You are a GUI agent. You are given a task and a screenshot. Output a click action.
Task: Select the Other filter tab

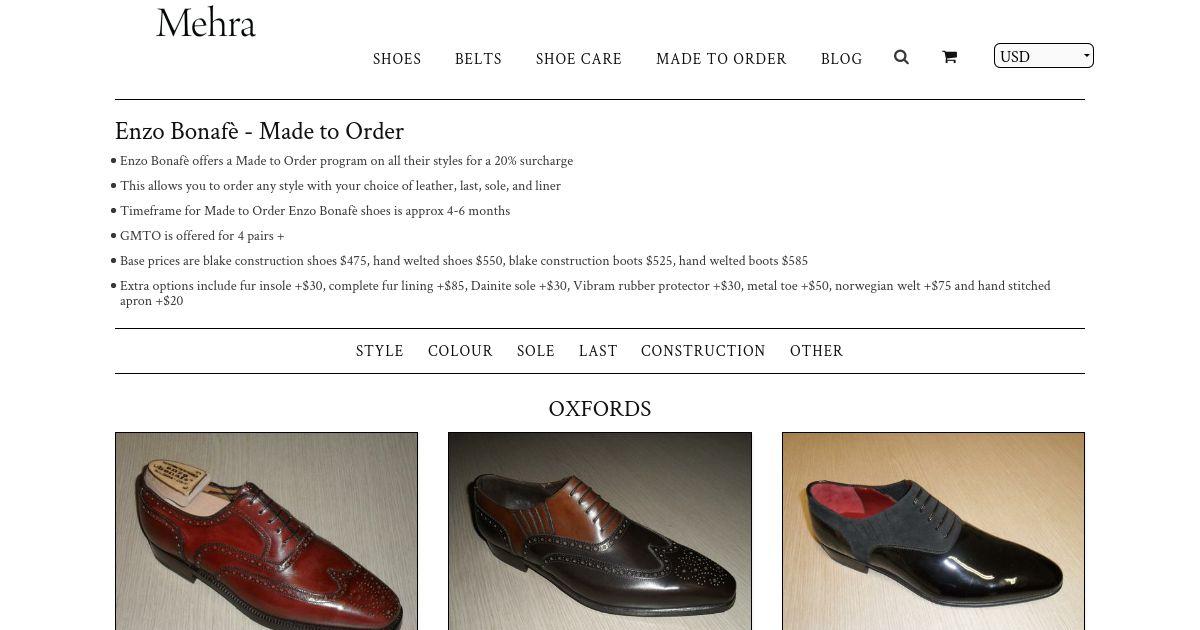[817, 351]
